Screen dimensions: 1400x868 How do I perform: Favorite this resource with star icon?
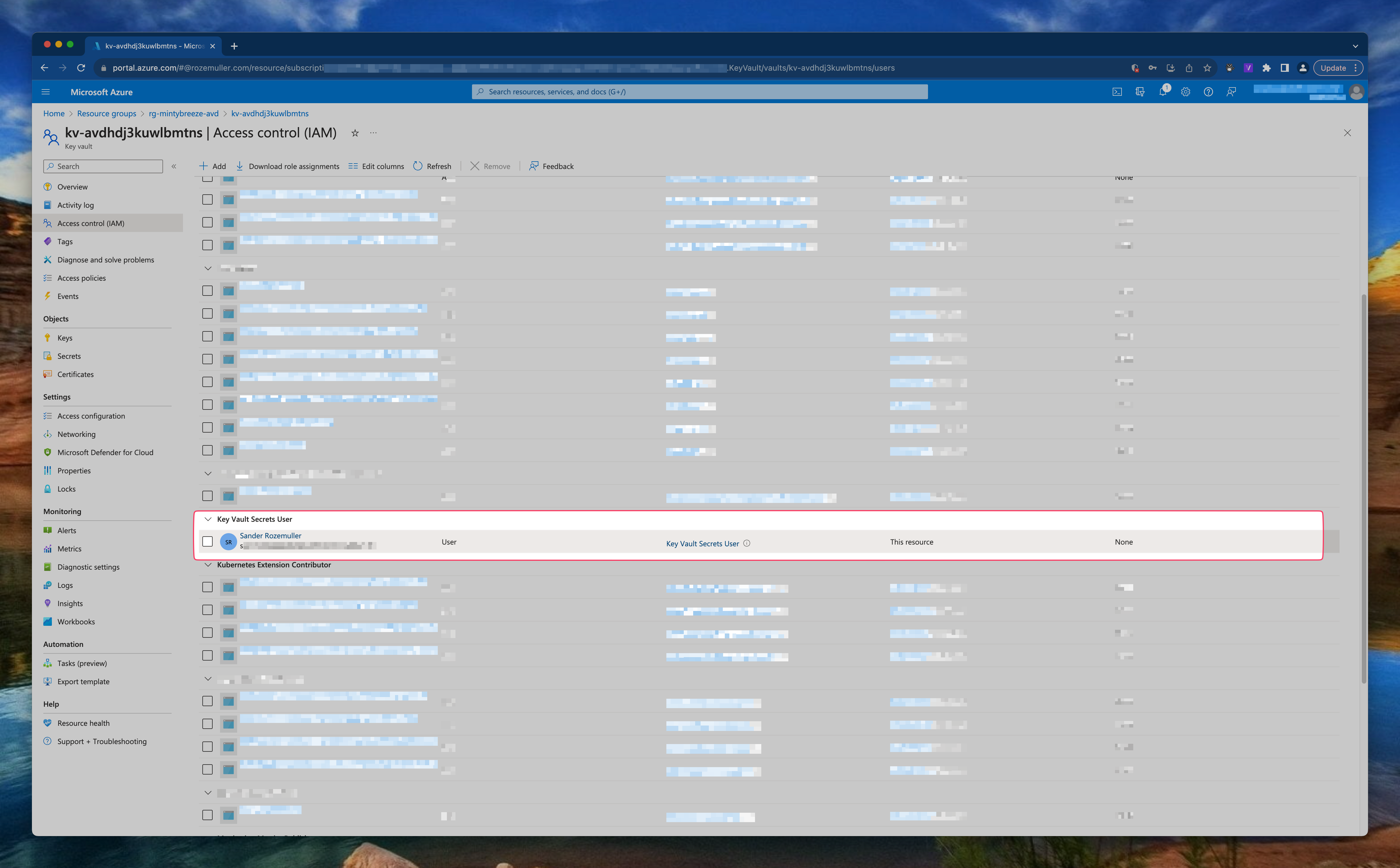355,133
